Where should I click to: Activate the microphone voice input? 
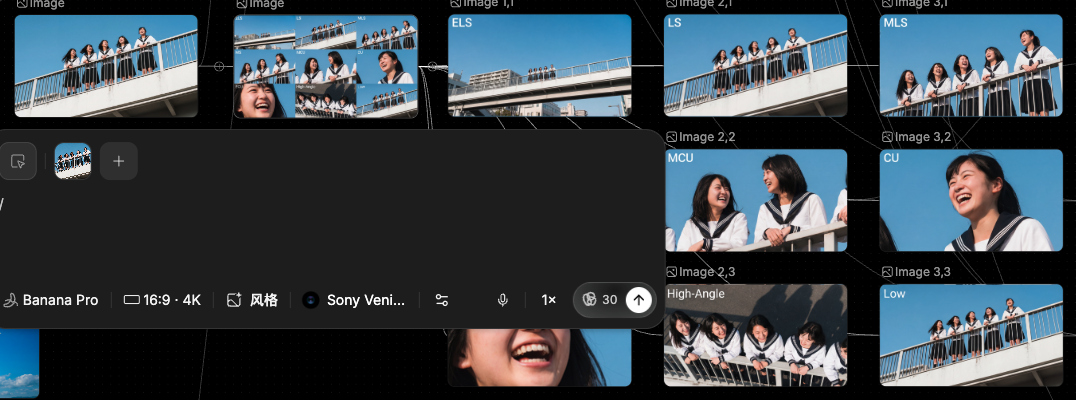pos(503,300)
